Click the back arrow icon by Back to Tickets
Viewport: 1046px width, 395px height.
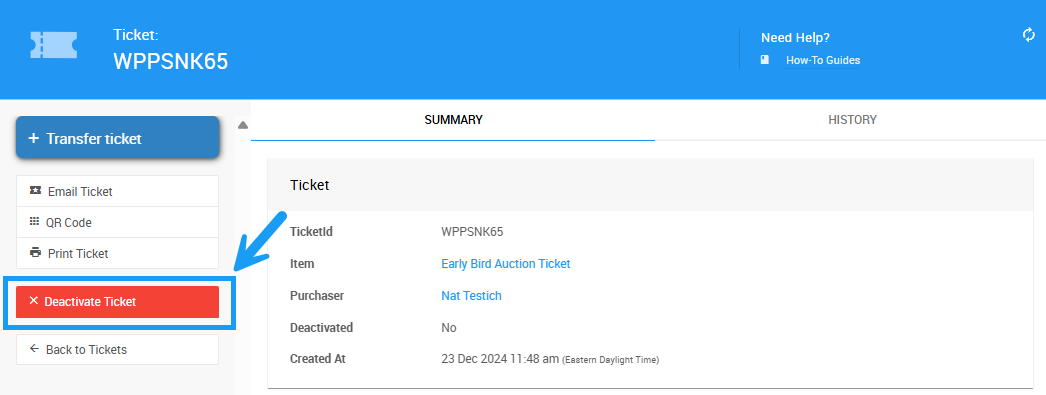coord(35,348)
